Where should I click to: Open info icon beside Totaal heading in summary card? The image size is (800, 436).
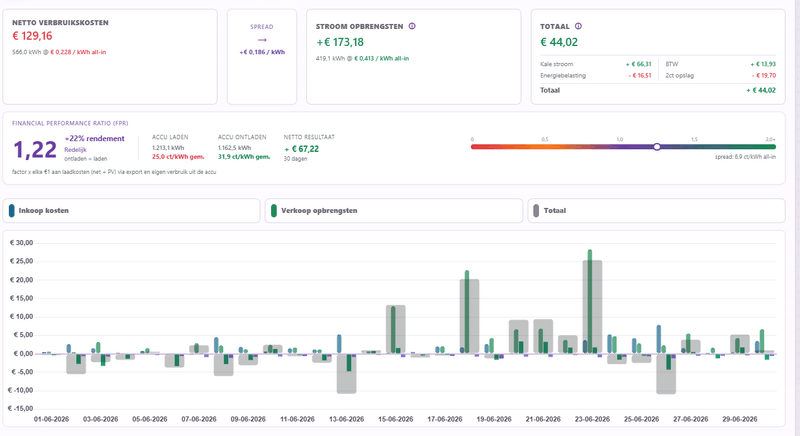(578, 26)
